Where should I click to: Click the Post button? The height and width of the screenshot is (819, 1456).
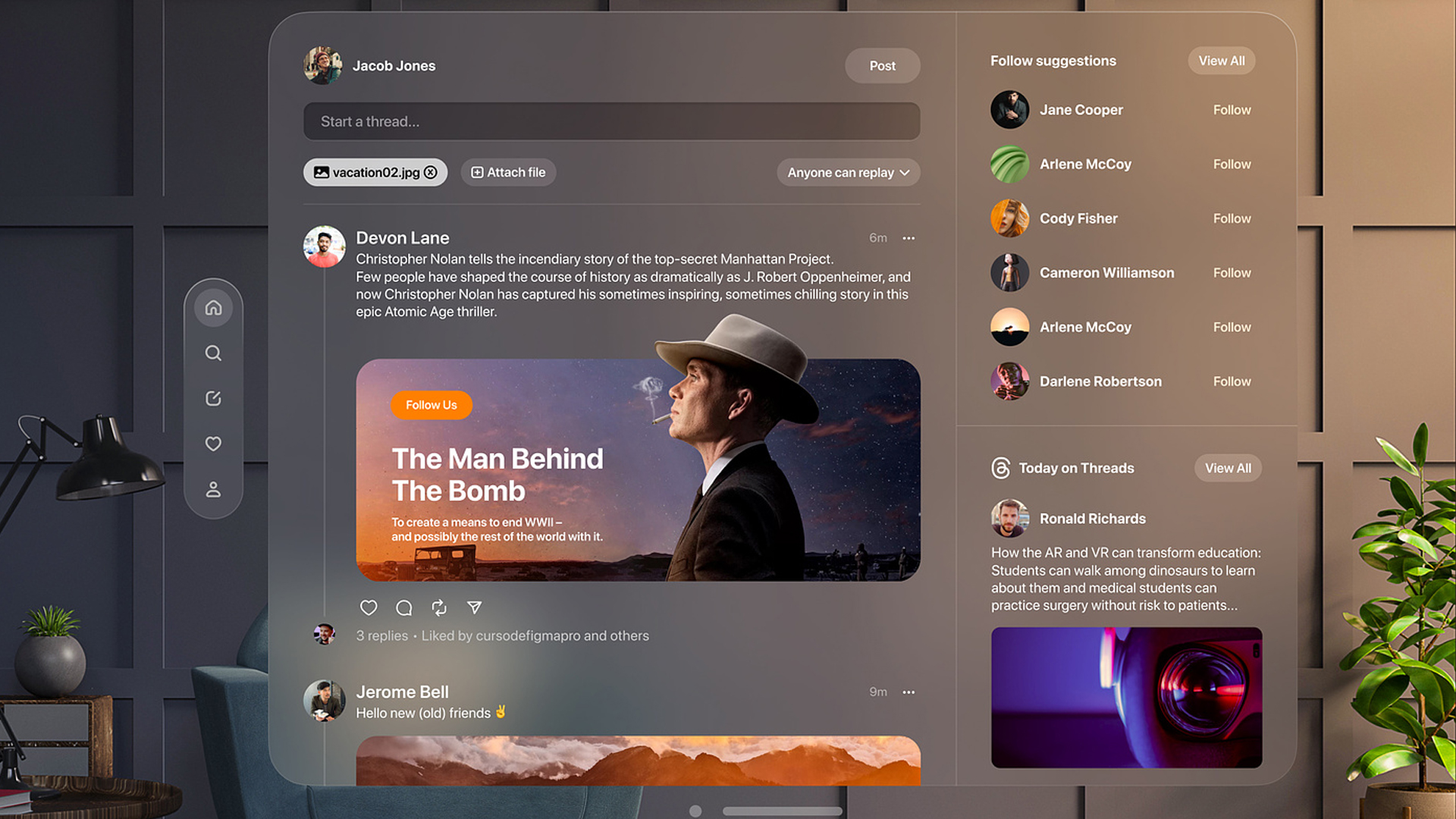[x=882, y=66]
